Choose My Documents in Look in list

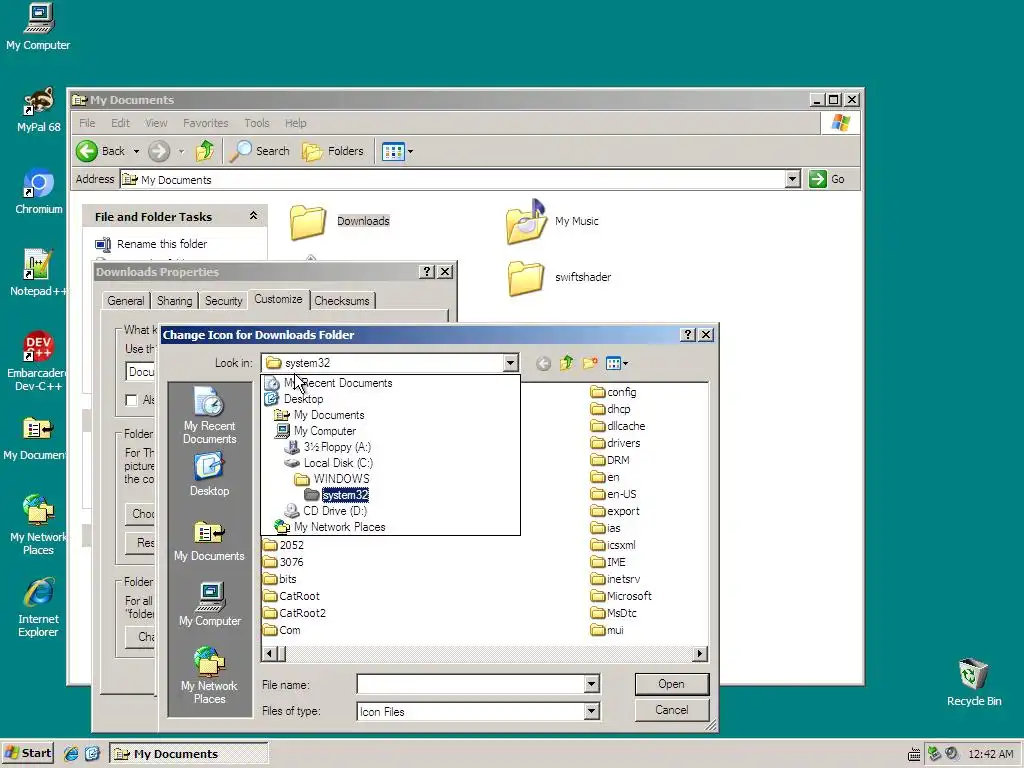pos(319,415)
